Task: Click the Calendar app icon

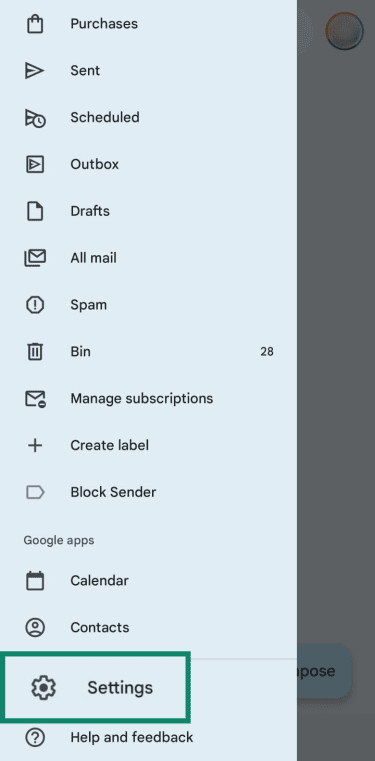Action: 35,580
